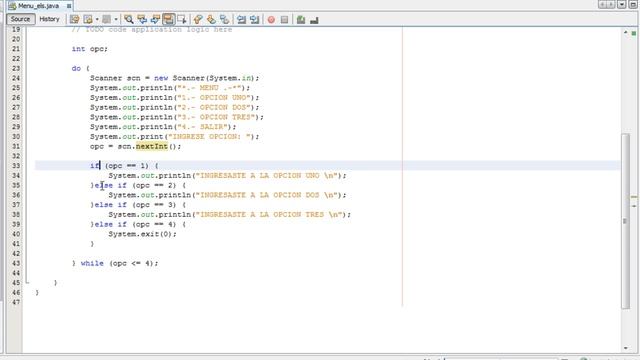Image resolution: width=640 pixels, height=360 pixels.
Task: Click "Scanner scn = new Scanner(System.in);" line
Action: (174, 78)
